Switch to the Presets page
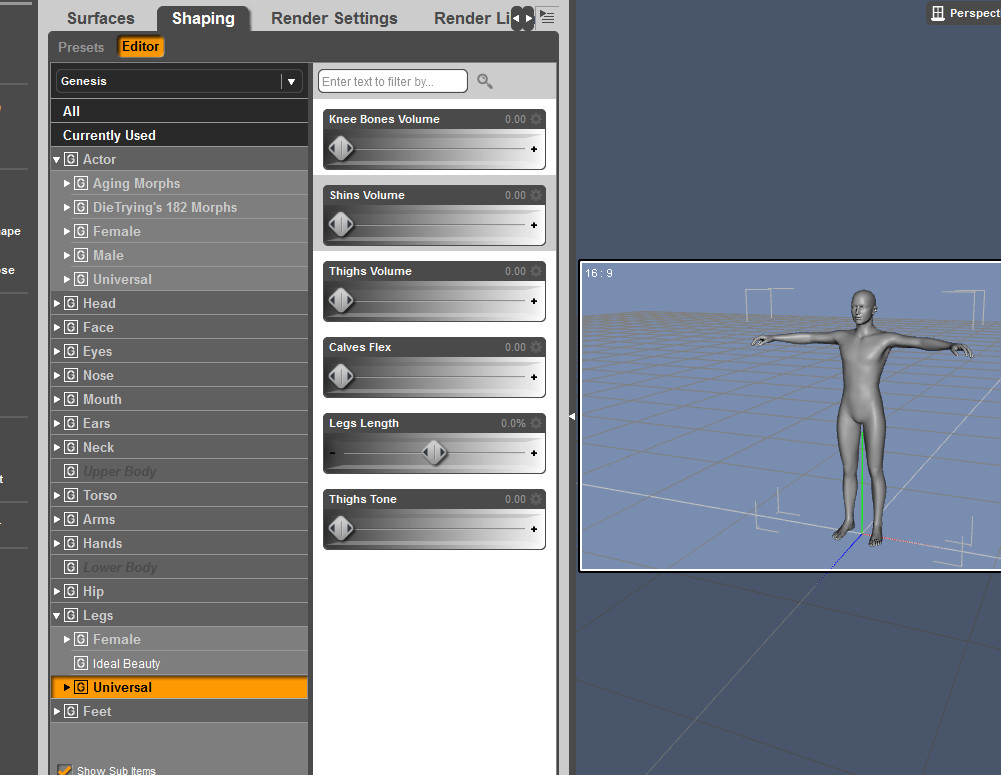The width and height of the screenshot is (1001, 775). pyautogui.click(x=81, y=47)
